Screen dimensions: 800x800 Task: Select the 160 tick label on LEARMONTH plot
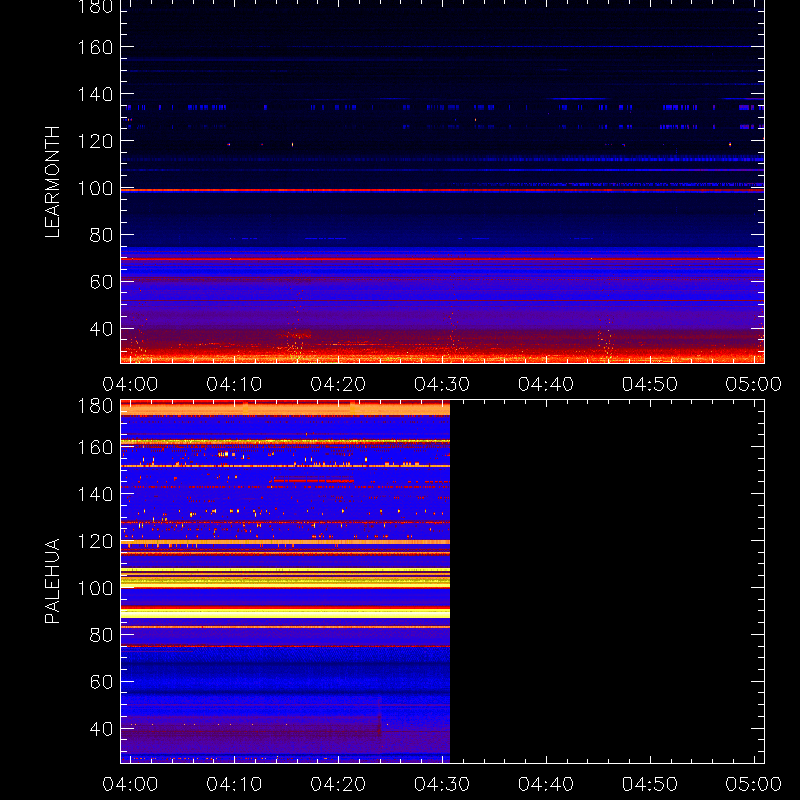click(x=95, y=47)
